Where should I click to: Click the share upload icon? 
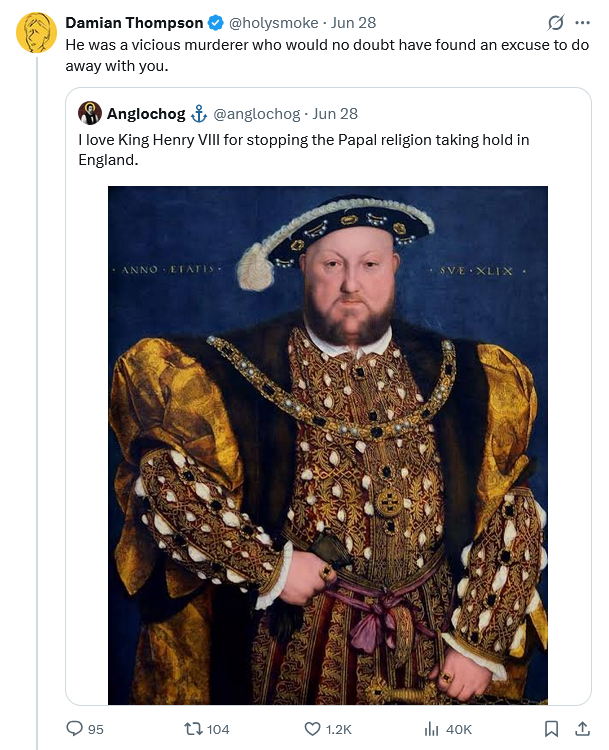click(582, 728)
